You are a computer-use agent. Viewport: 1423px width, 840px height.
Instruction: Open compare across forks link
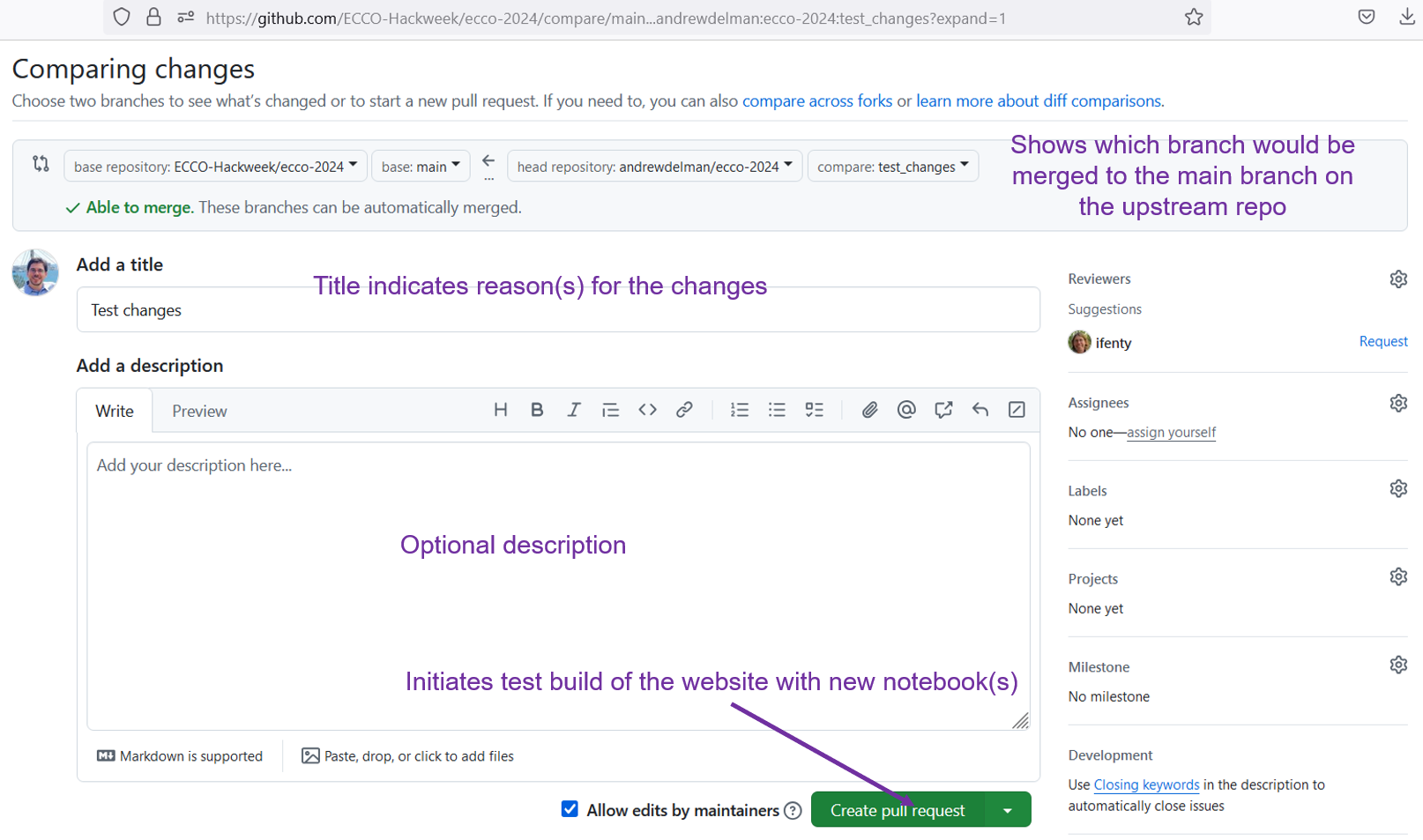point(817,100)
